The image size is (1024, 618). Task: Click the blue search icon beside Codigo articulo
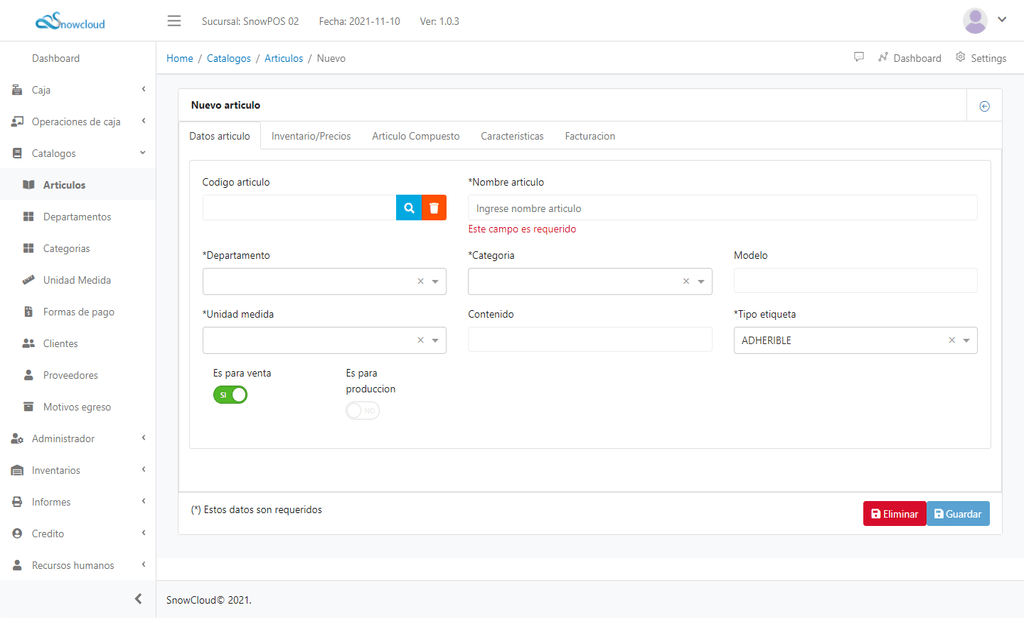(409, 208)
